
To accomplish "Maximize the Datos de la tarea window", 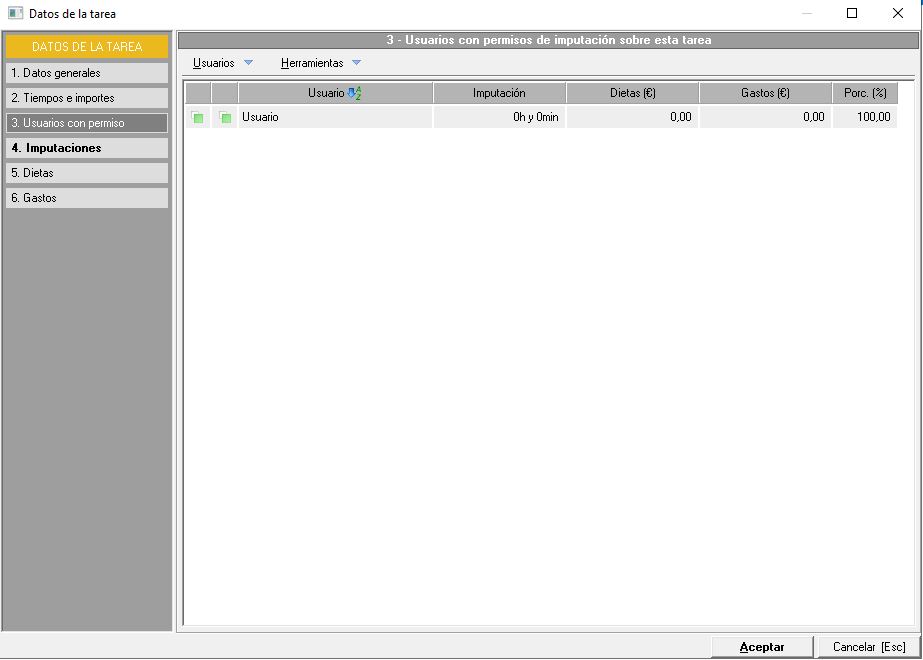I will 852,14.
